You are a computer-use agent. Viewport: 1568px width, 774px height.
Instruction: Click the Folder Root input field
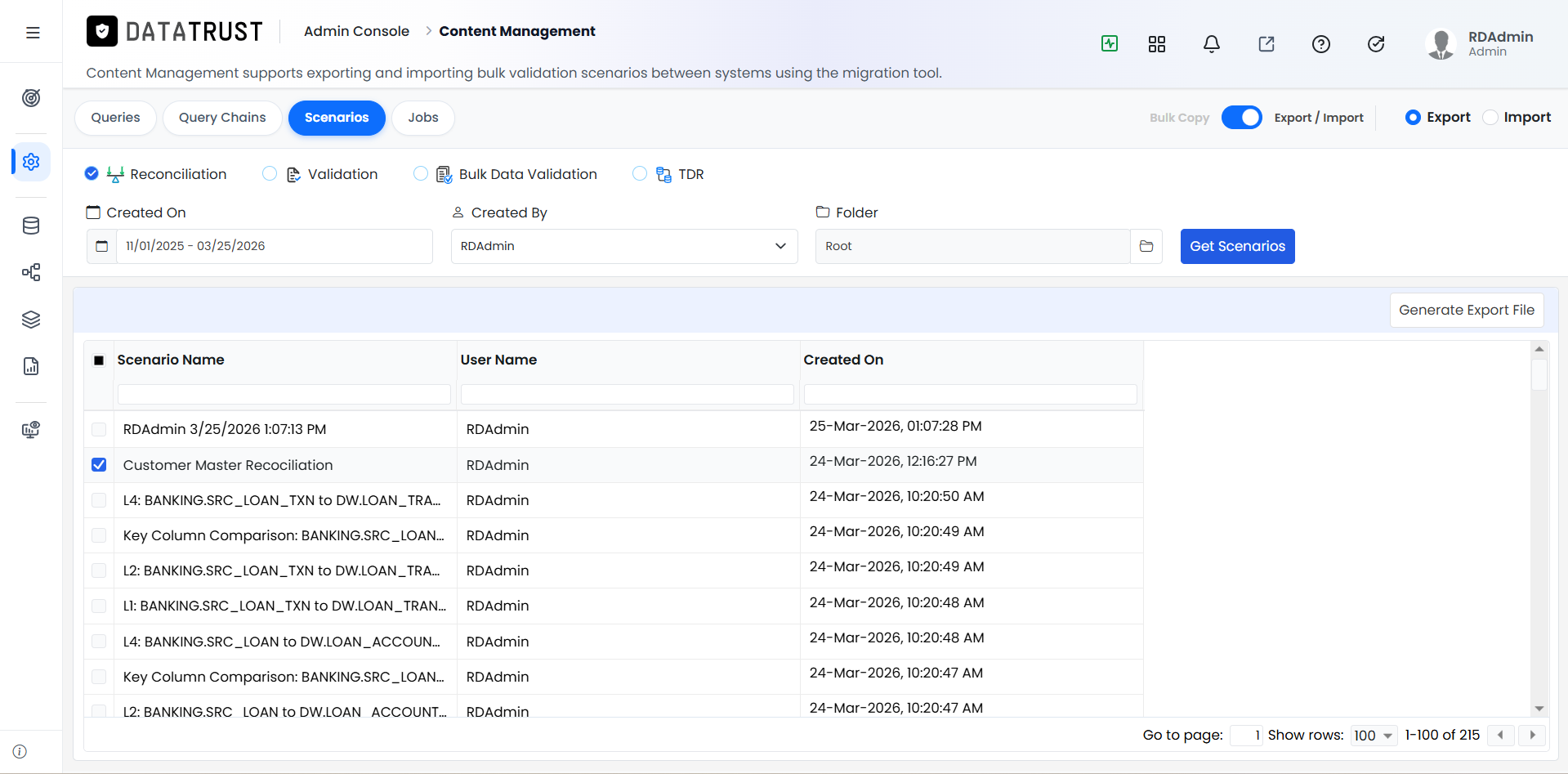coord(972,246)
